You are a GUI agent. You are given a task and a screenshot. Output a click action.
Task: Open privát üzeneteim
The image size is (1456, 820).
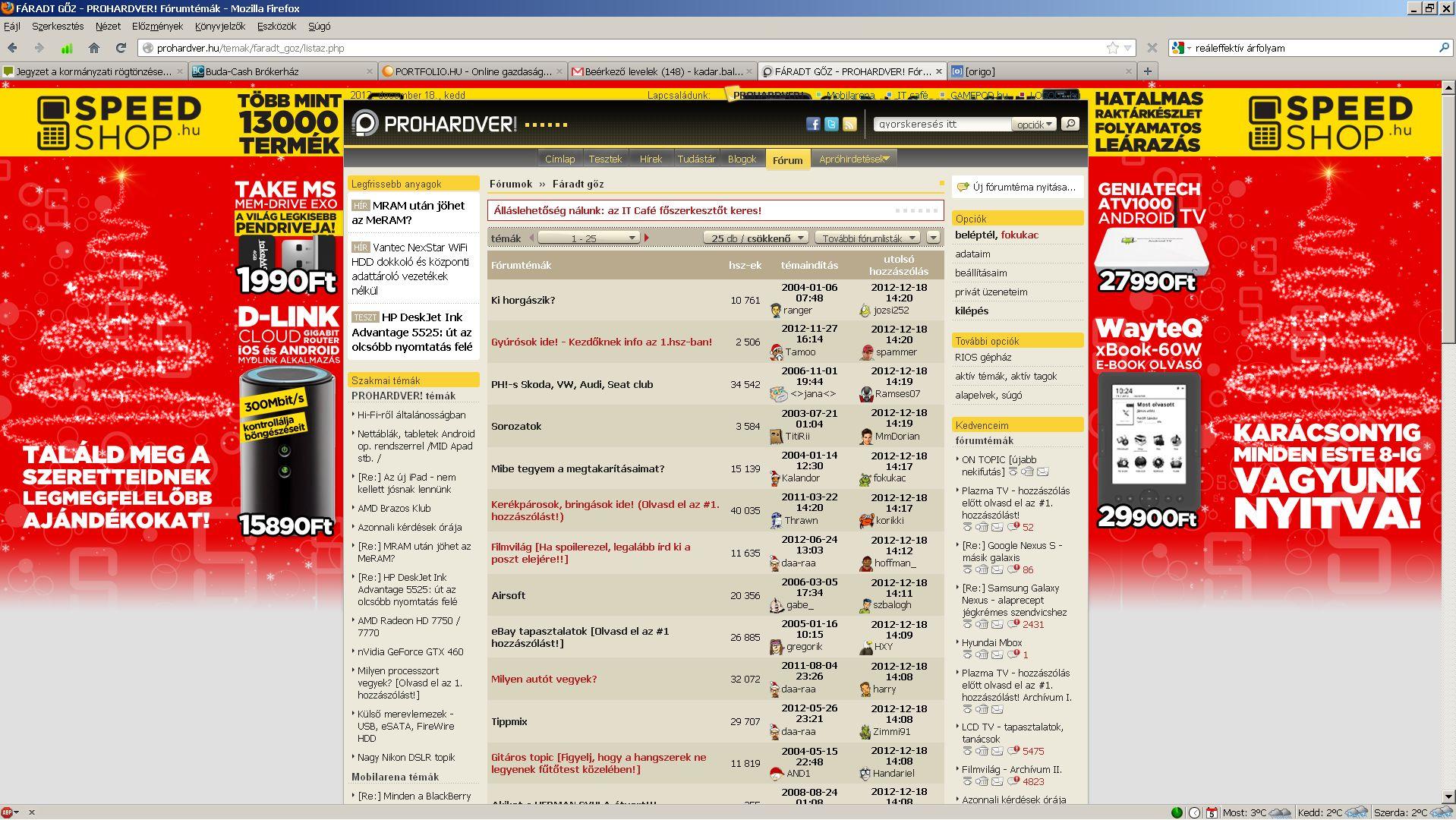(991, 292)
